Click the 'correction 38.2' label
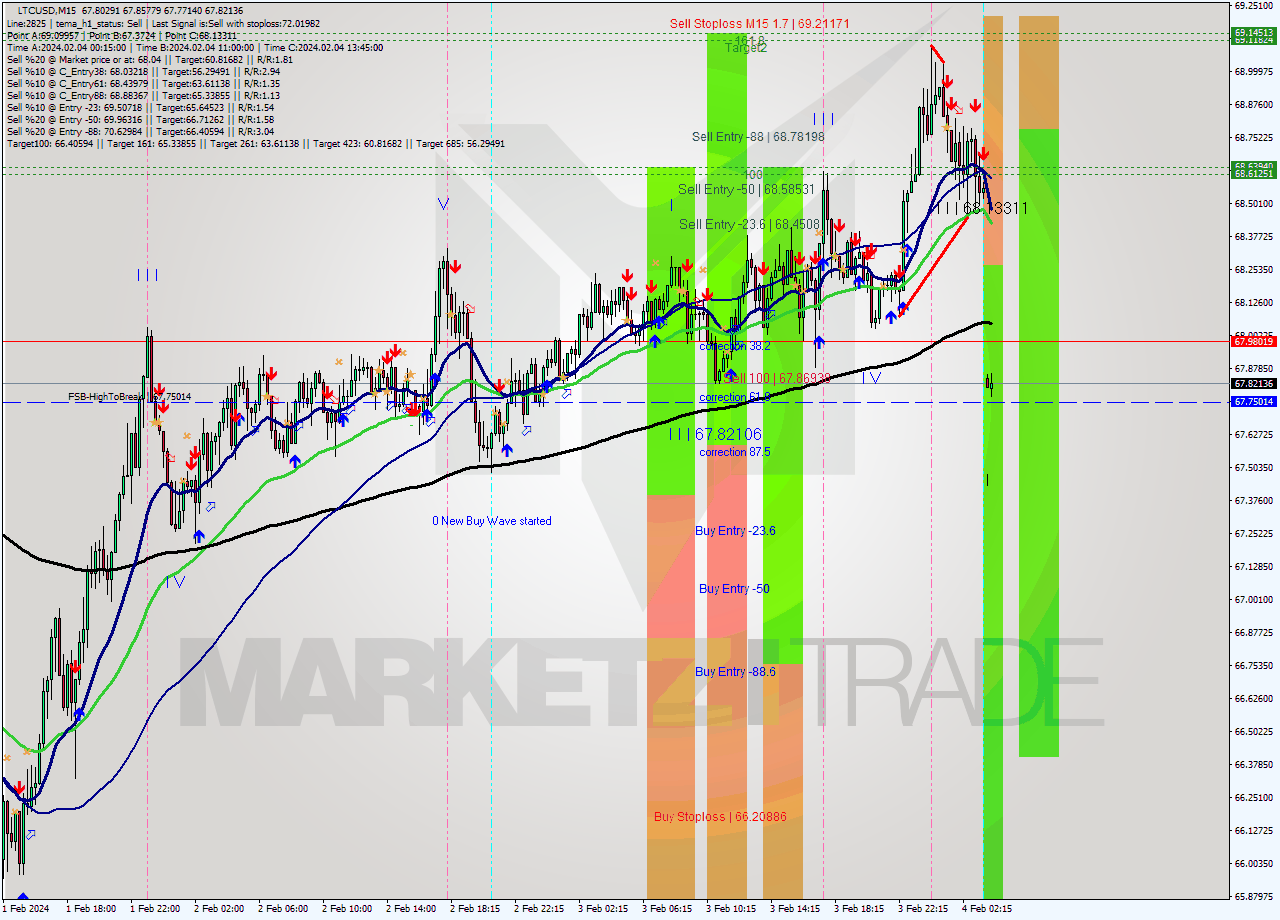 click(x=735, y=346)
